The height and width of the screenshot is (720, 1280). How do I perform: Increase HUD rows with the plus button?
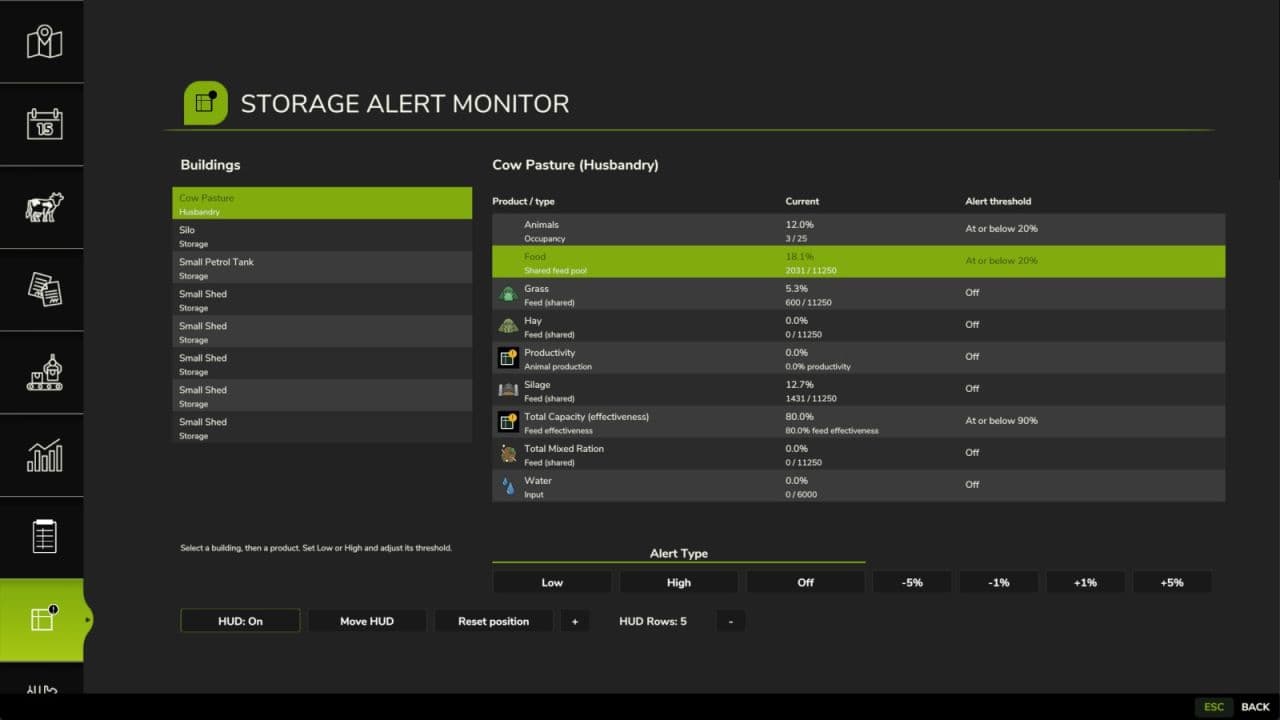tap(575, 621)
